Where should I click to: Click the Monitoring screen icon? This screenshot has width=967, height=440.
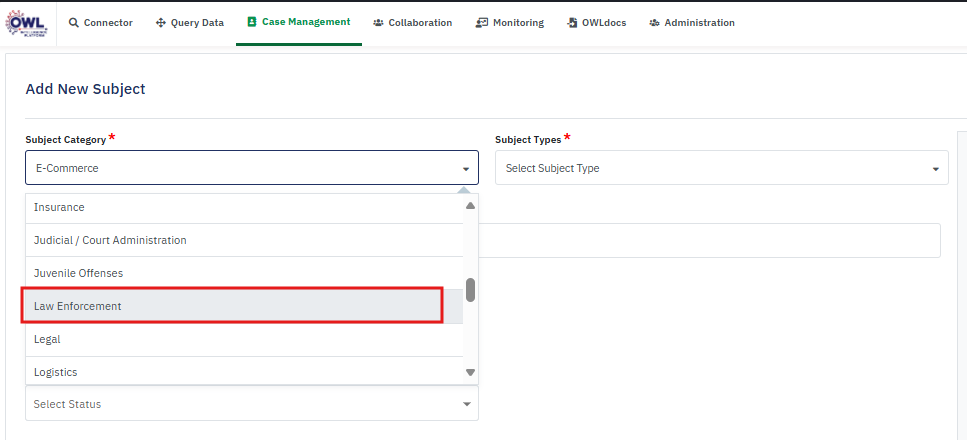pos(482,23)
